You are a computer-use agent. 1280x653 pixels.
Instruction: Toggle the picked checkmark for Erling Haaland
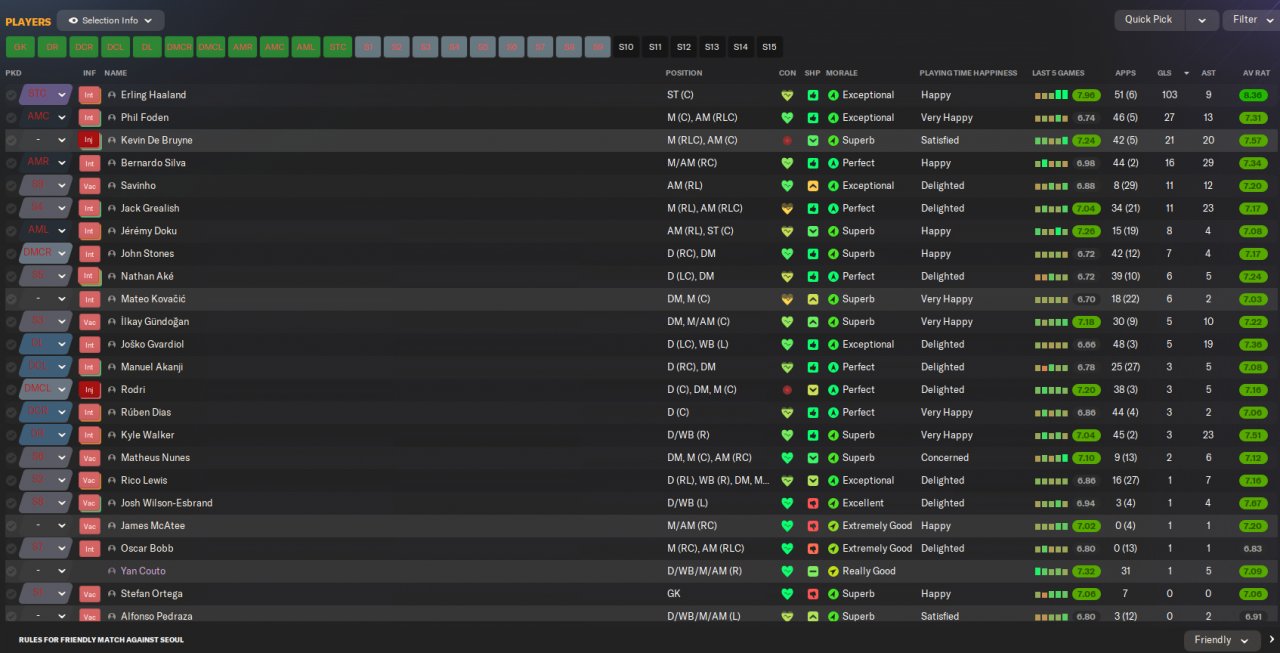coord(11,95)
